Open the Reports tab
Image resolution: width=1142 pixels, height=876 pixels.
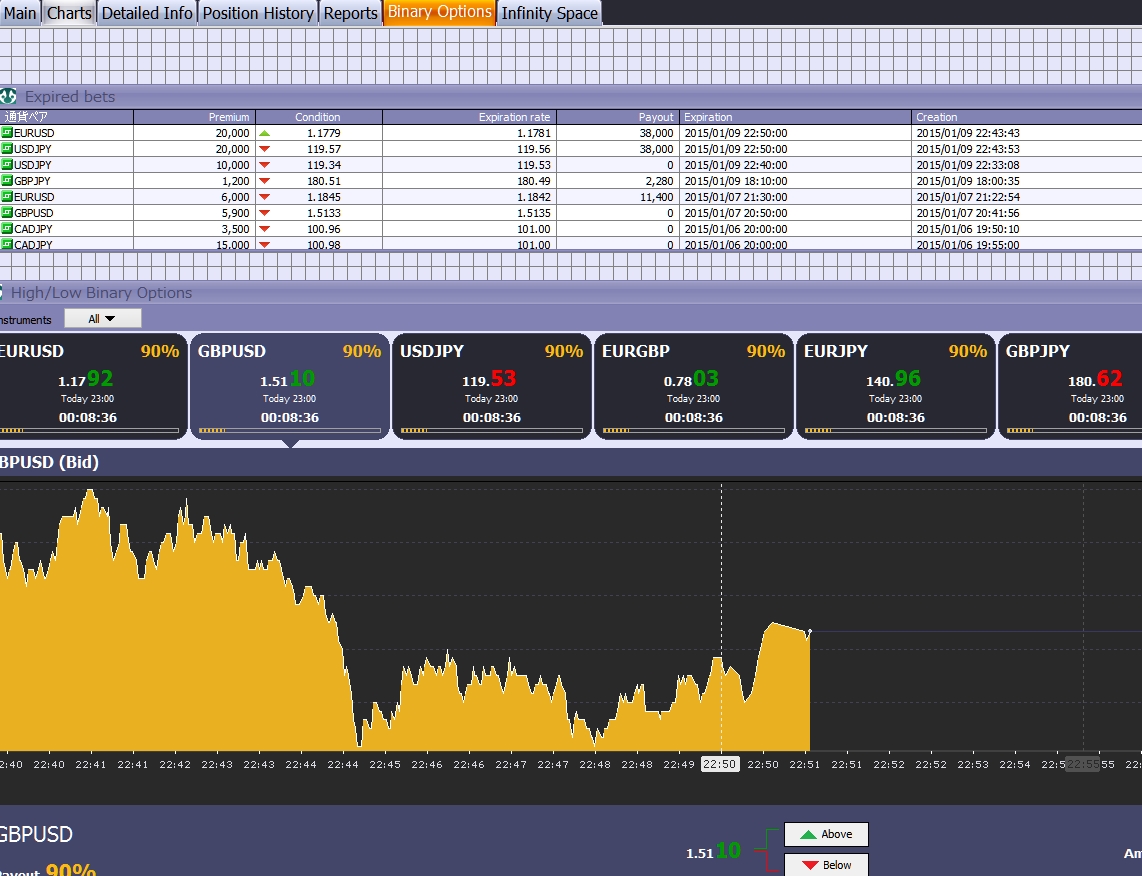350,13
